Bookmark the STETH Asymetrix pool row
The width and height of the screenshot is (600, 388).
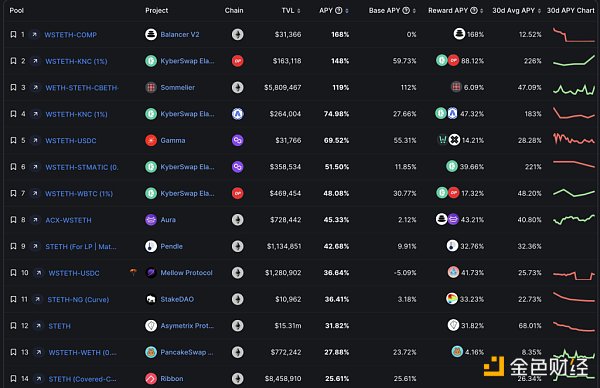tap(13, 326)
